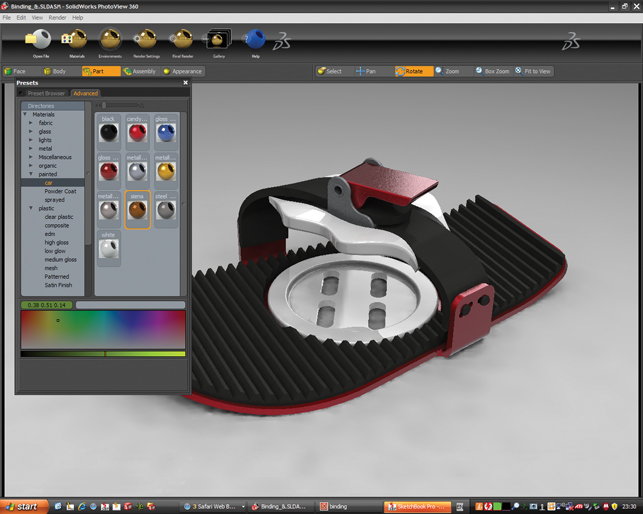Switch to the Advanced tab
The width and height of the screenshot is (643, 514).
point(86,94)
